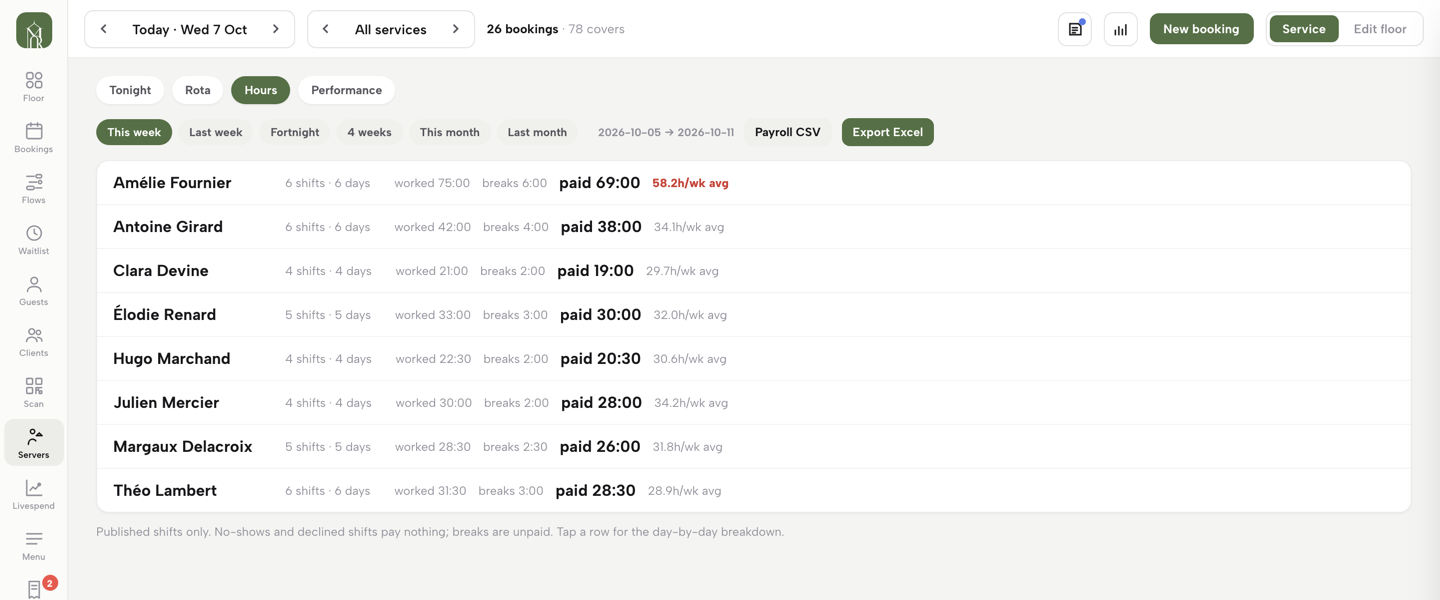The image size is (1440, 600).
Task: Open Bookings from the sidebar
Action: pyautogui.click(x=34, y=138)
